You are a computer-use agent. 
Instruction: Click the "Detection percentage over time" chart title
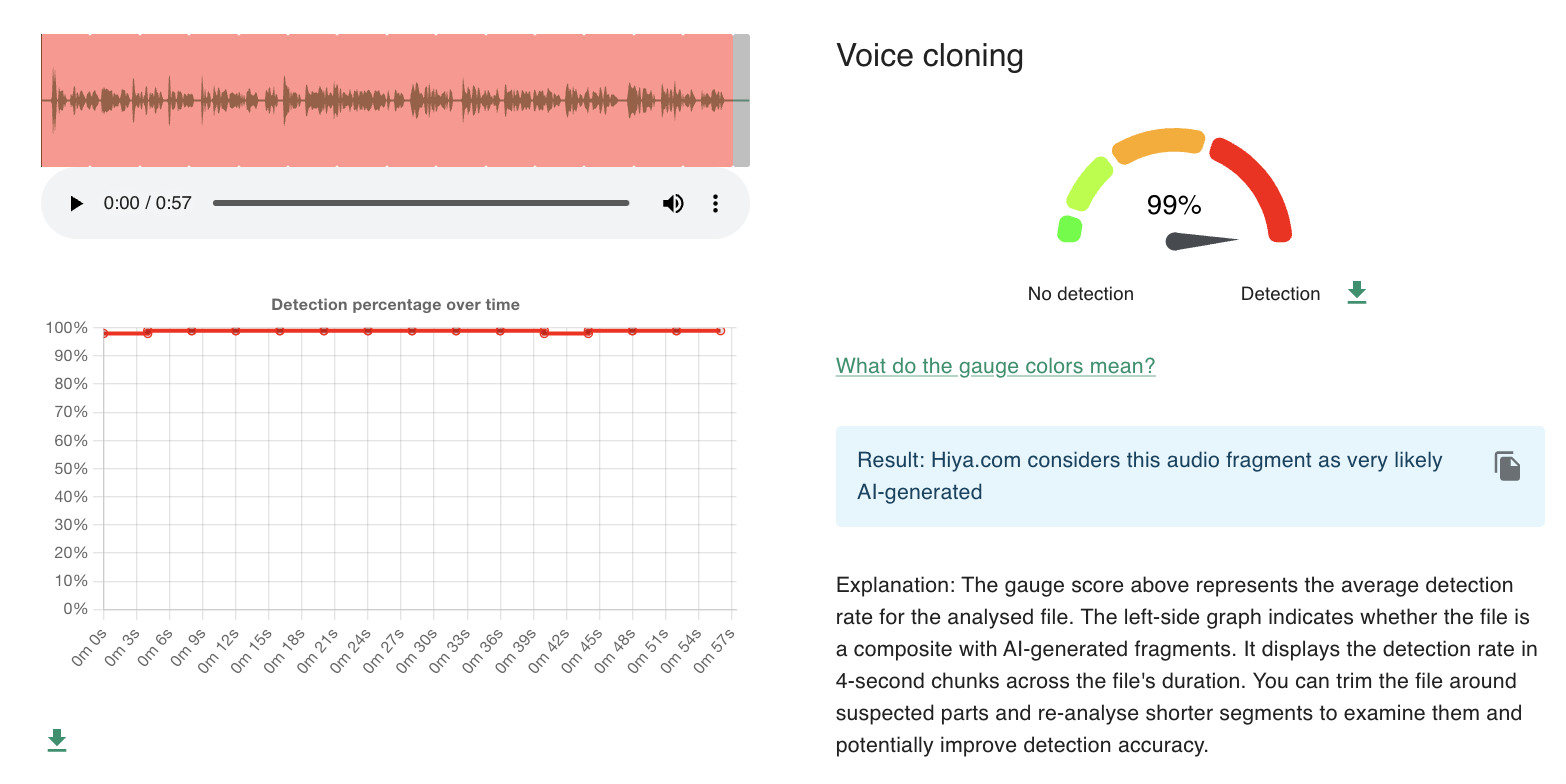coord(395,305)
